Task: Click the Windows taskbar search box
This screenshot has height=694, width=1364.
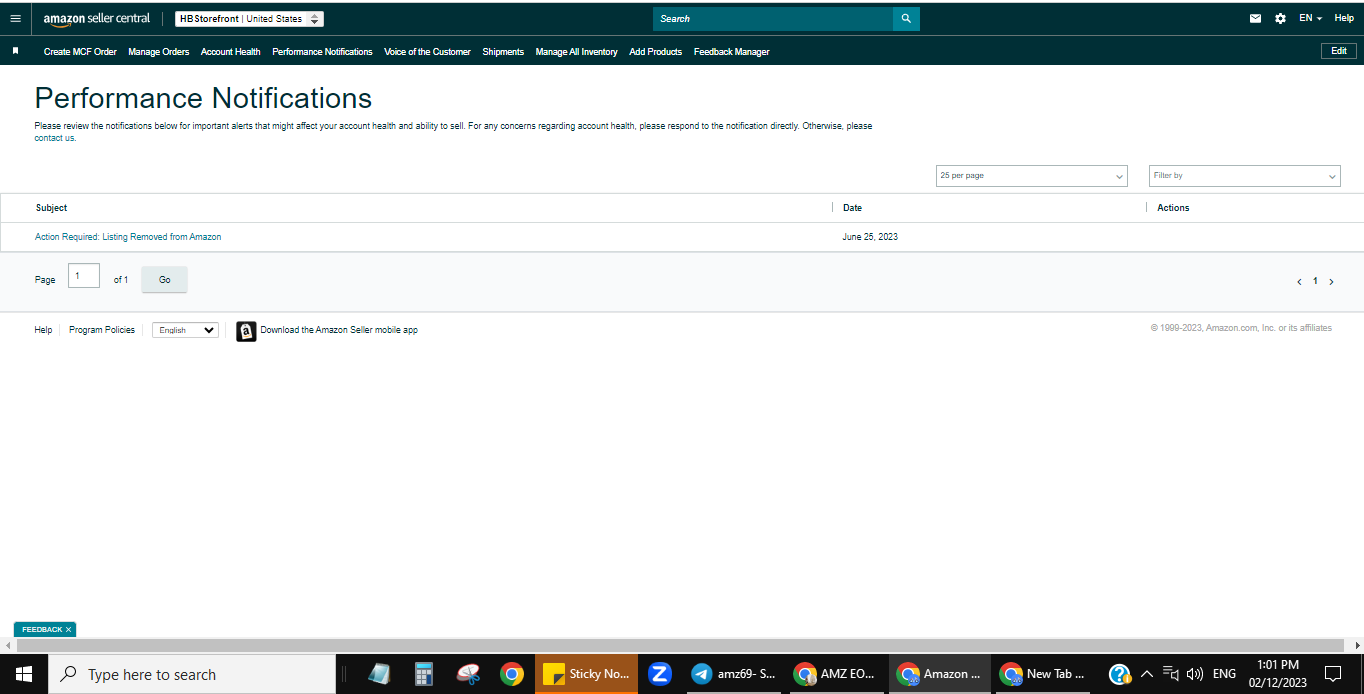Action: coord(192,674)
